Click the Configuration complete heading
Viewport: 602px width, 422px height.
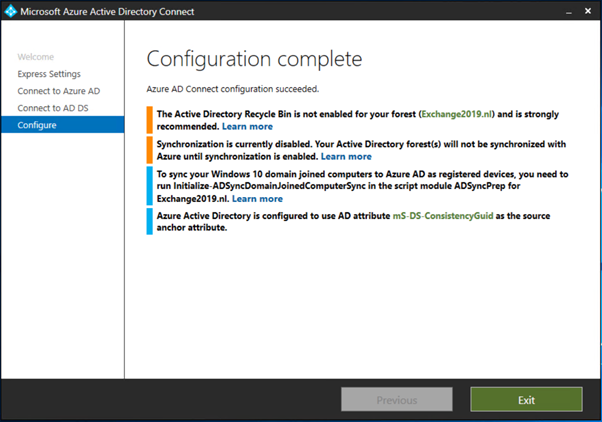point(254,59)
